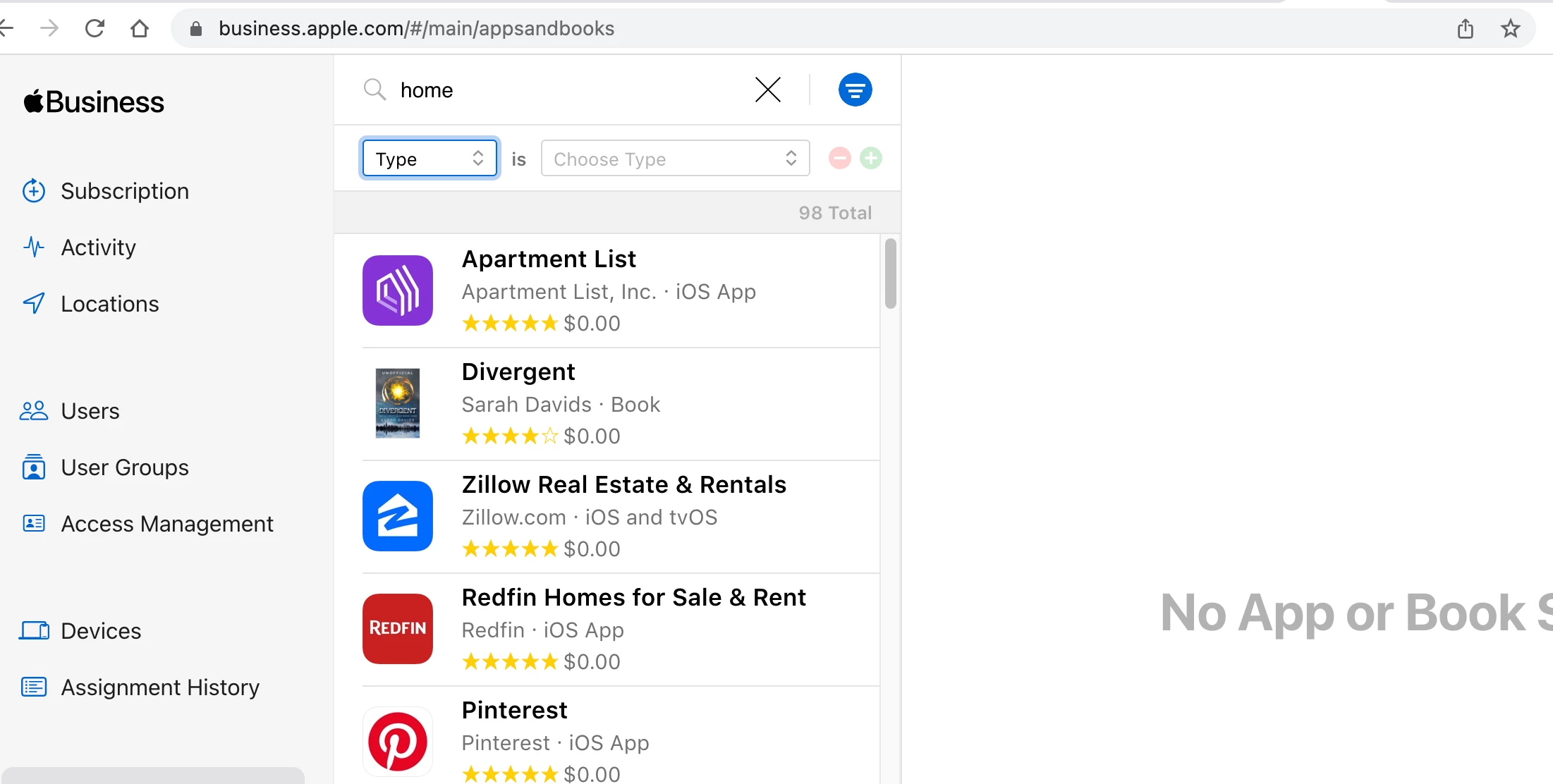The width and height of the screenshot is (1553, 784).
Task: Click Apartment List, Inc. · iOS App text
Action: pos(609,292)
